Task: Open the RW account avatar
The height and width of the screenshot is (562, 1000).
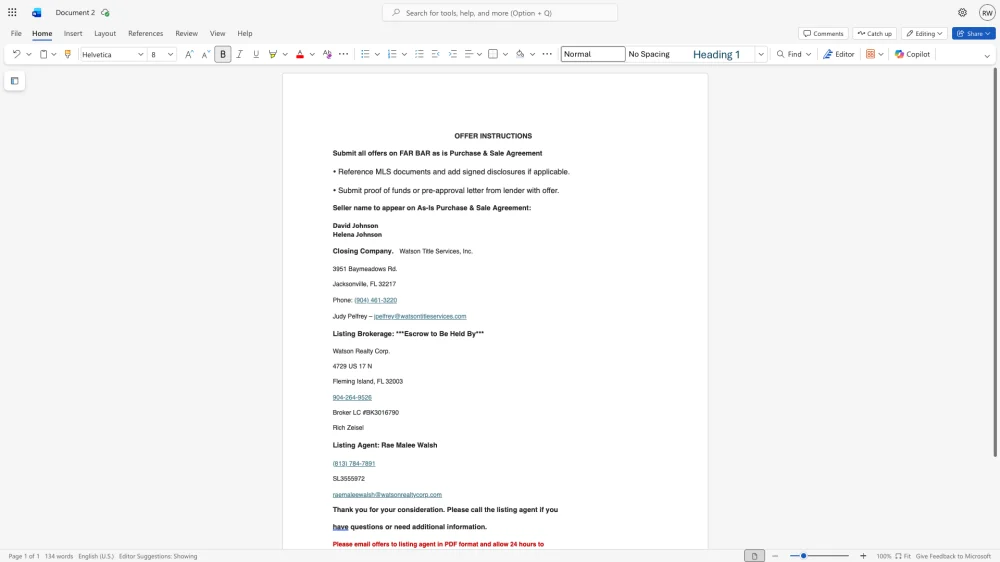Action: click(x=987, y=13)
